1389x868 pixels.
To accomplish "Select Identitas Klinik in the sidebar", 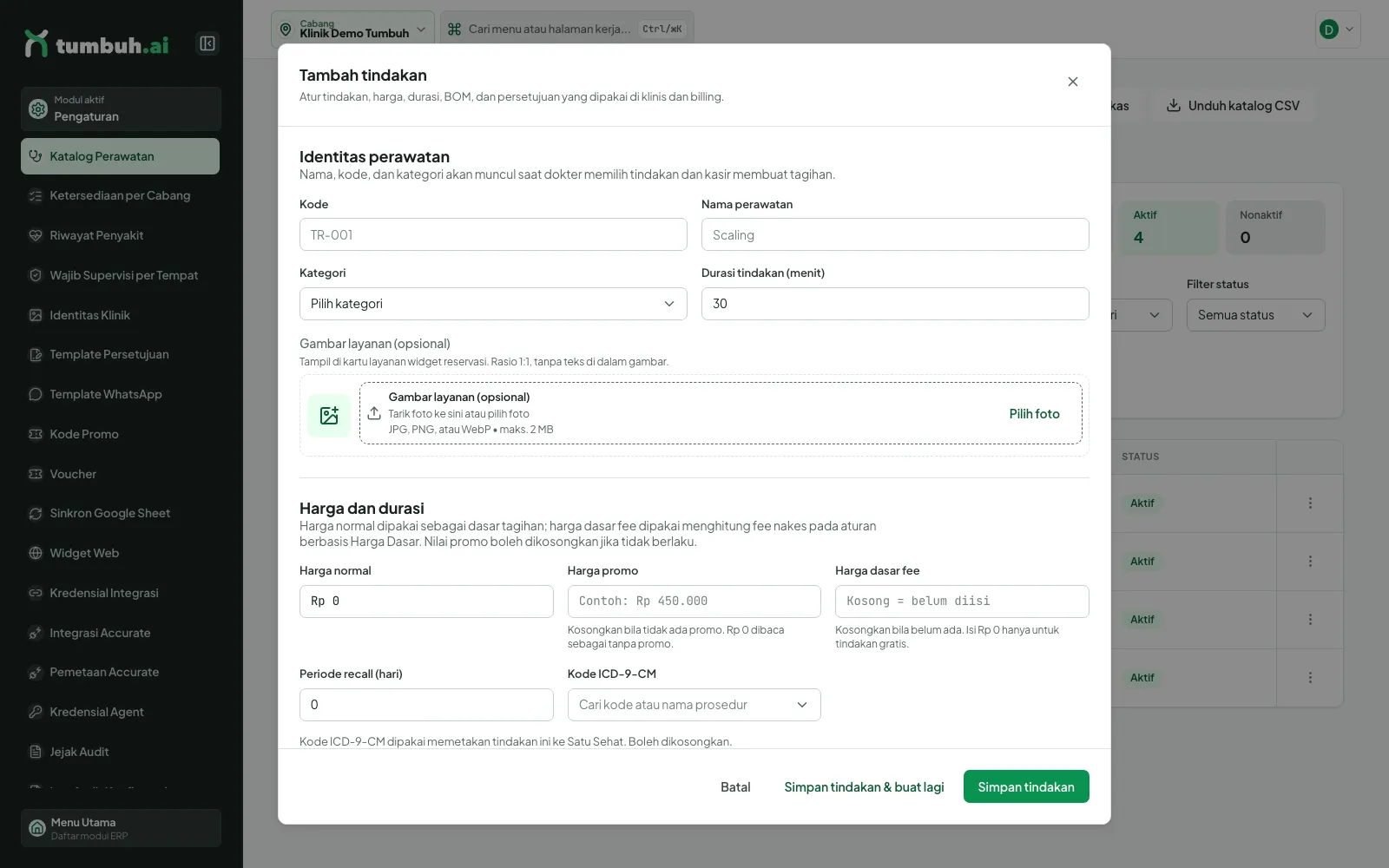I will 120,315.
